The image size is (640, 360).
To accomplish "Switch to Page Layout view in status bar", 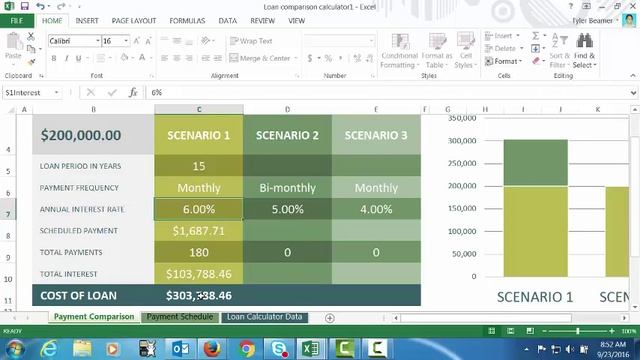I will point(511,331).
